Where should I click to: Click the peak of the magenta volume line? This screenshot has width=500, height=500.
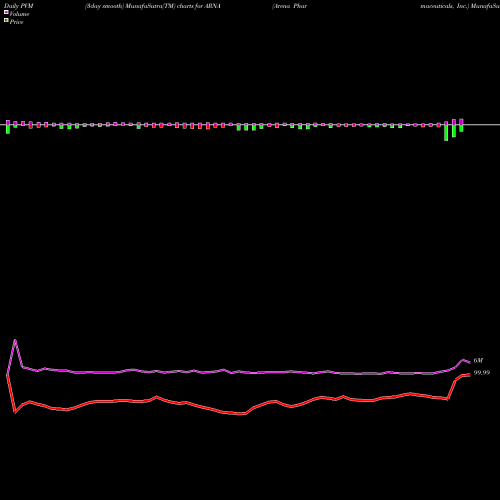[15, 340]
